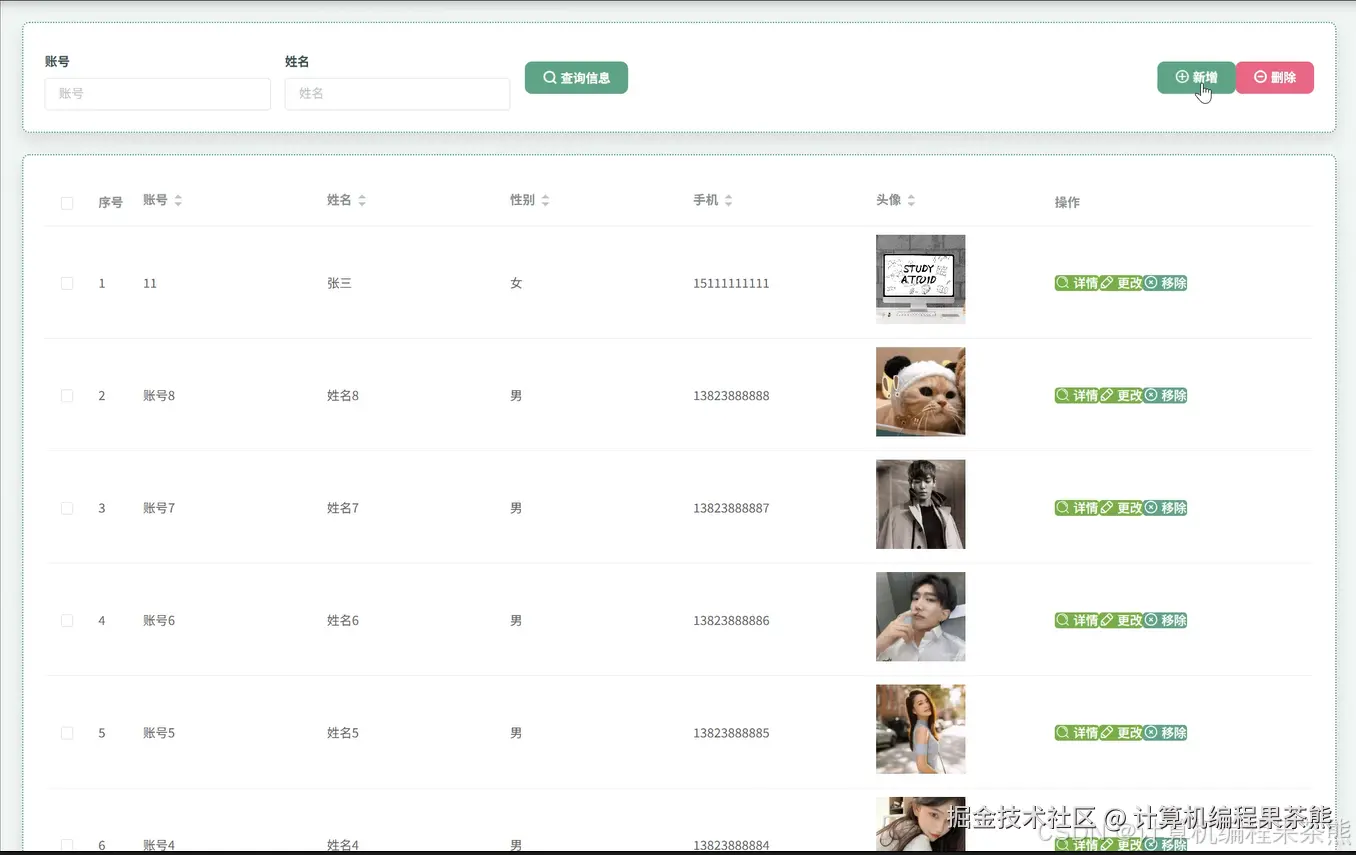
Task: Select the checkbox in the 账号8 row
Action: pyautogui.click(x=67, y=396)
